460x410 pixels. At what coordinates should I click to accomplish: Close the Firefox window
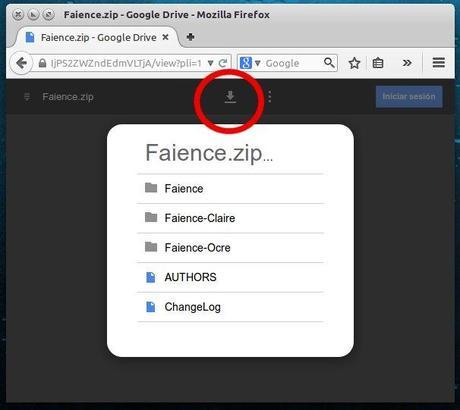click(18, 14)
